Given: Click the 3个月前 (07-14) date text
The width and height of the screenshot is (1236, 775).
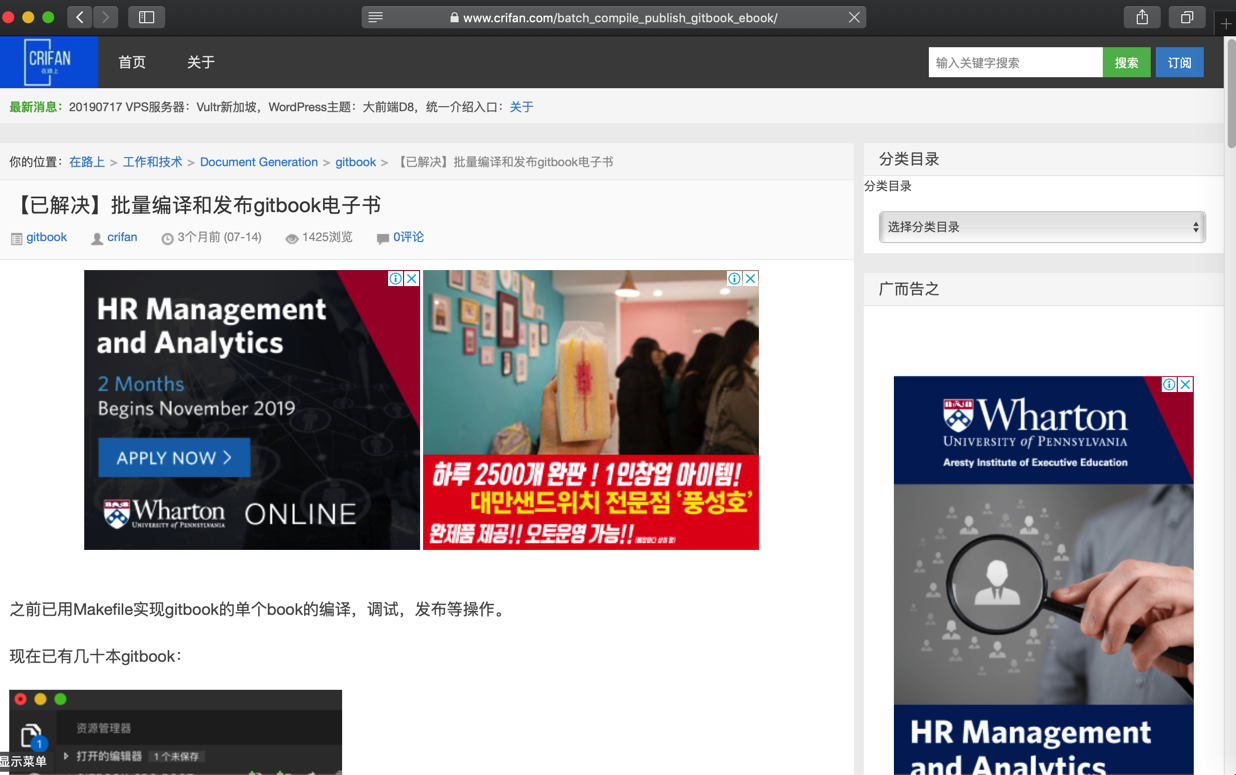Looking at the screenshot, I should pyautogui.click(x=219, y=237).
